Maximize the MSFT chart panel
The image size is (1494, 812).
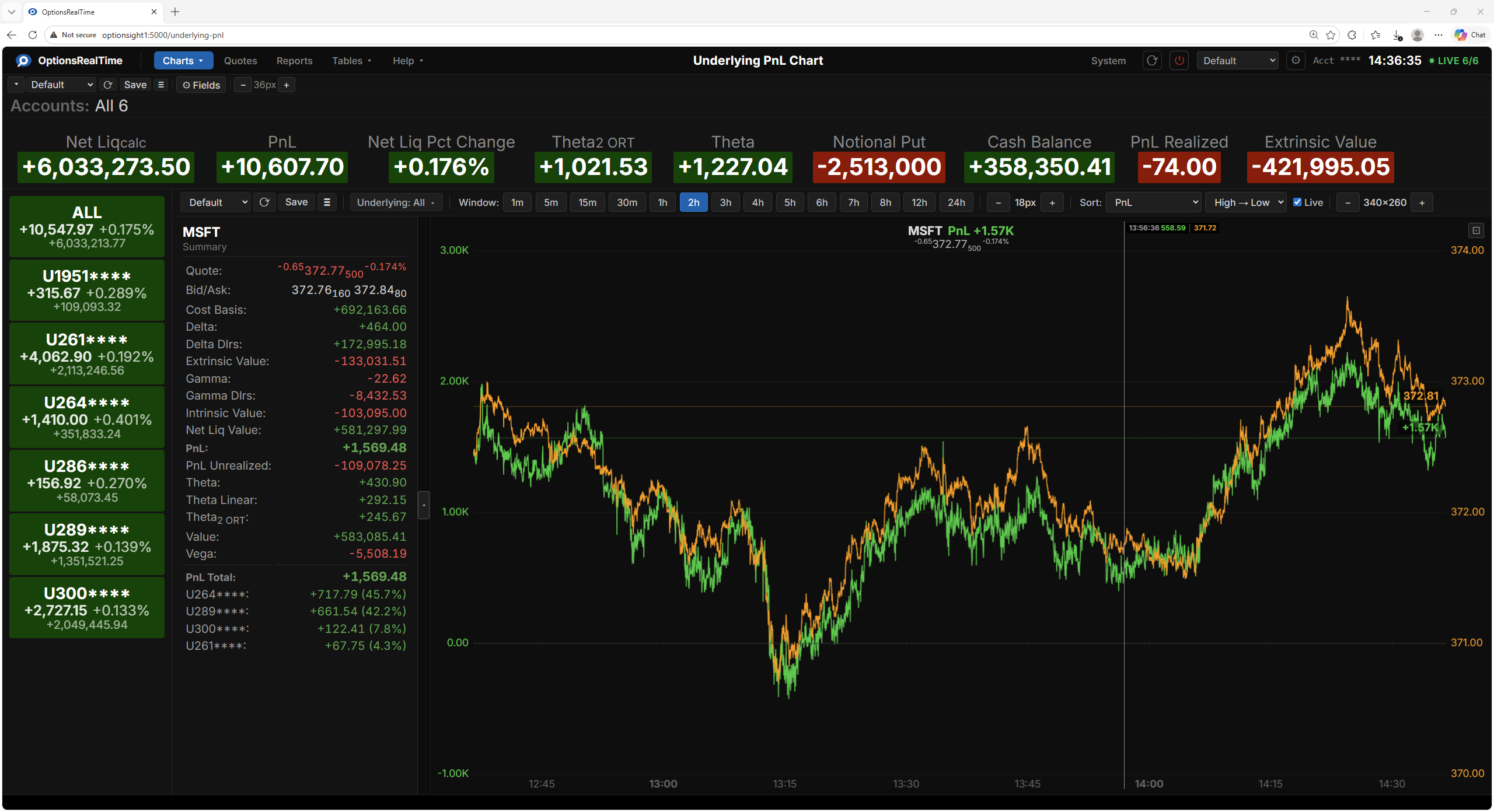click(x=1476, y=231)
